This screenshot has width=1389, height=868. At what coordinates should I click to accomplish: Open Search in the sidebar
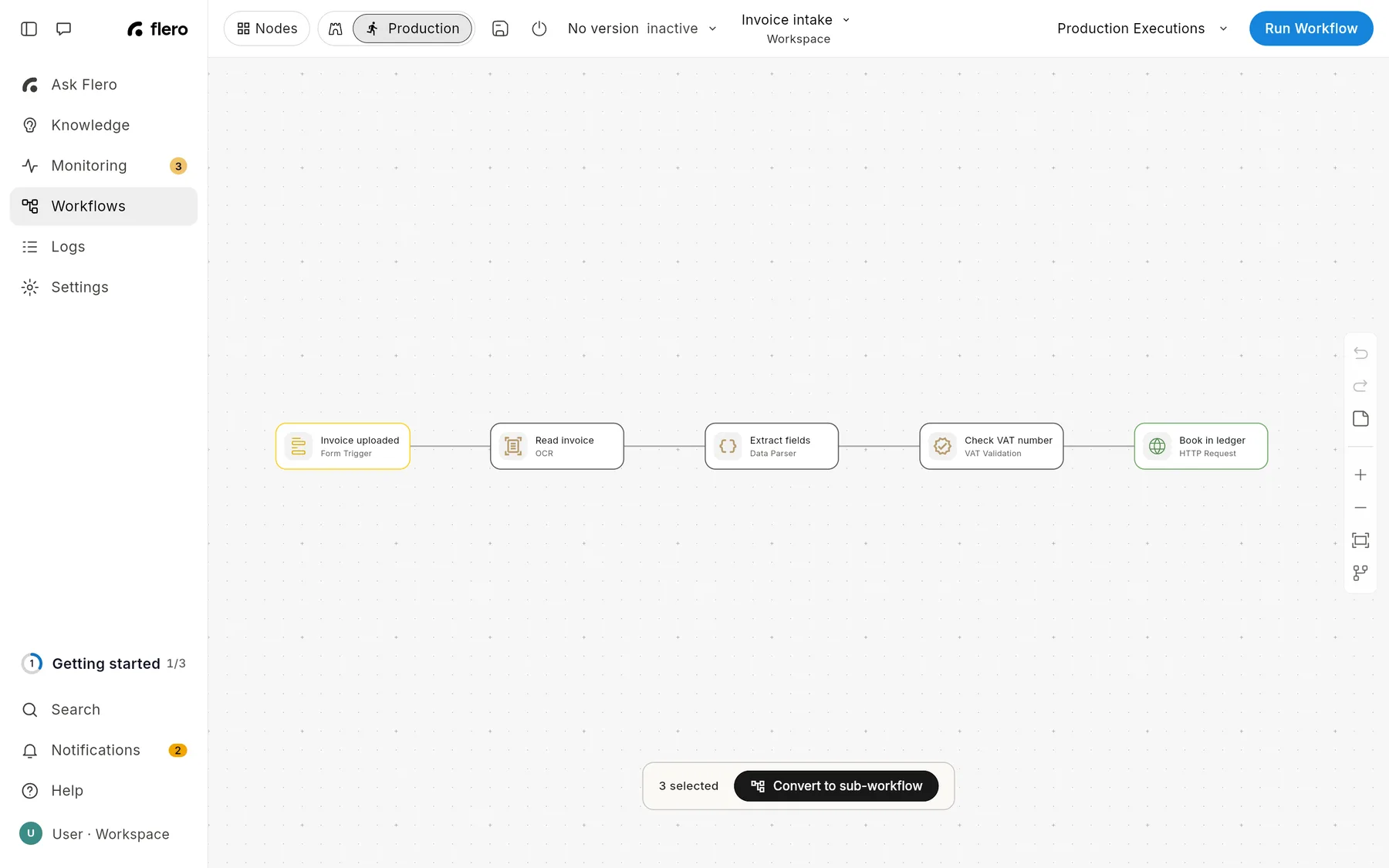[103, 710]
